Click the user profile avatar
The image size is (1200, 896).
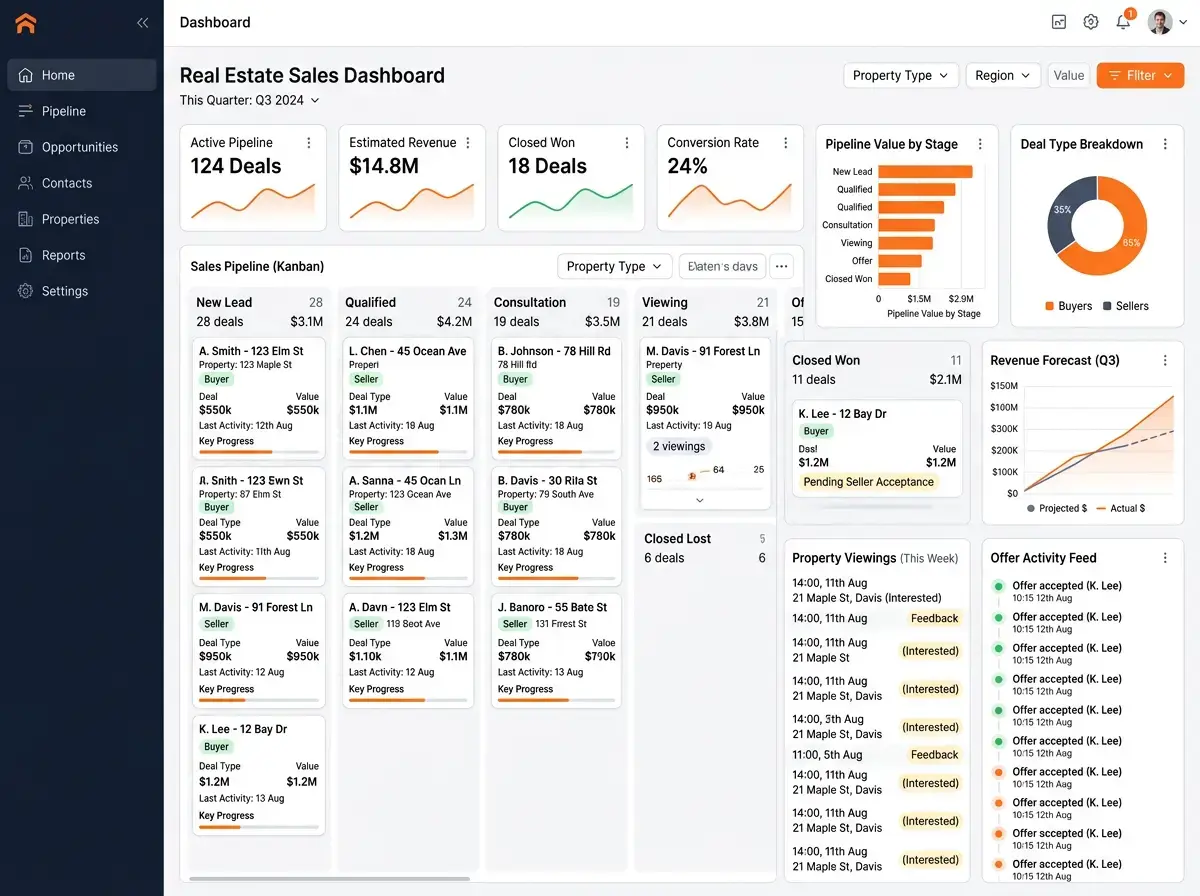1160,22
